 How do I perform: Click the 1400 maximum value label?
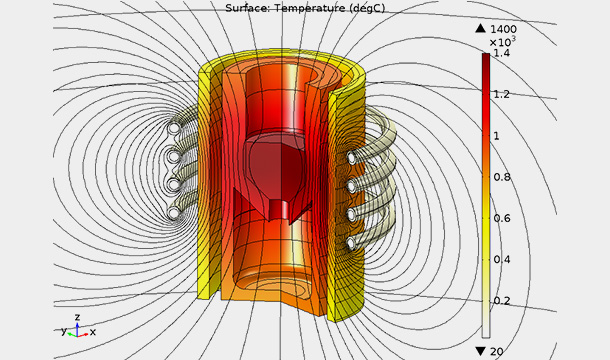(503, 29)
